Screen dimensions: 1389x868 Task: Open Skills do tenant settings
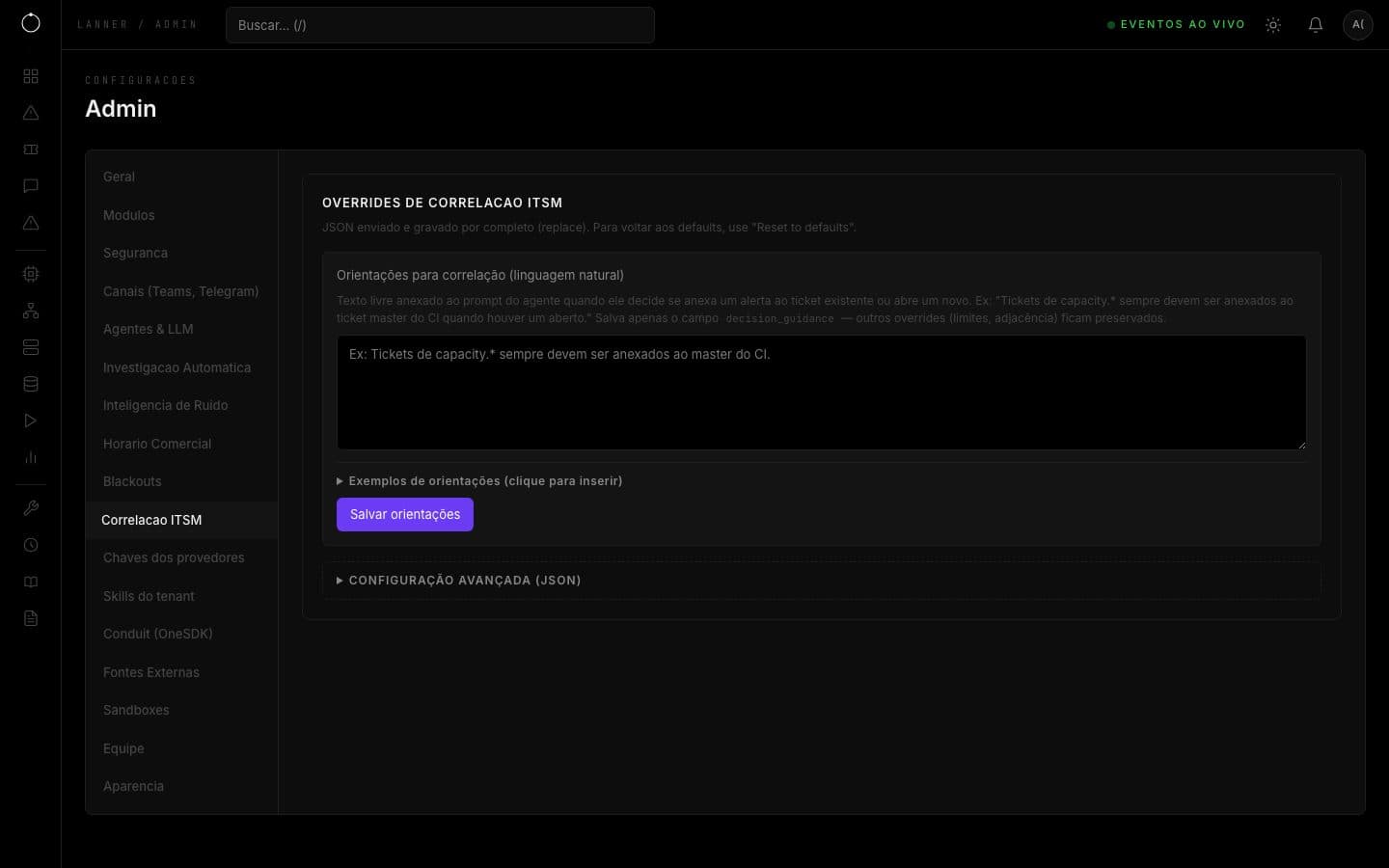181,596
